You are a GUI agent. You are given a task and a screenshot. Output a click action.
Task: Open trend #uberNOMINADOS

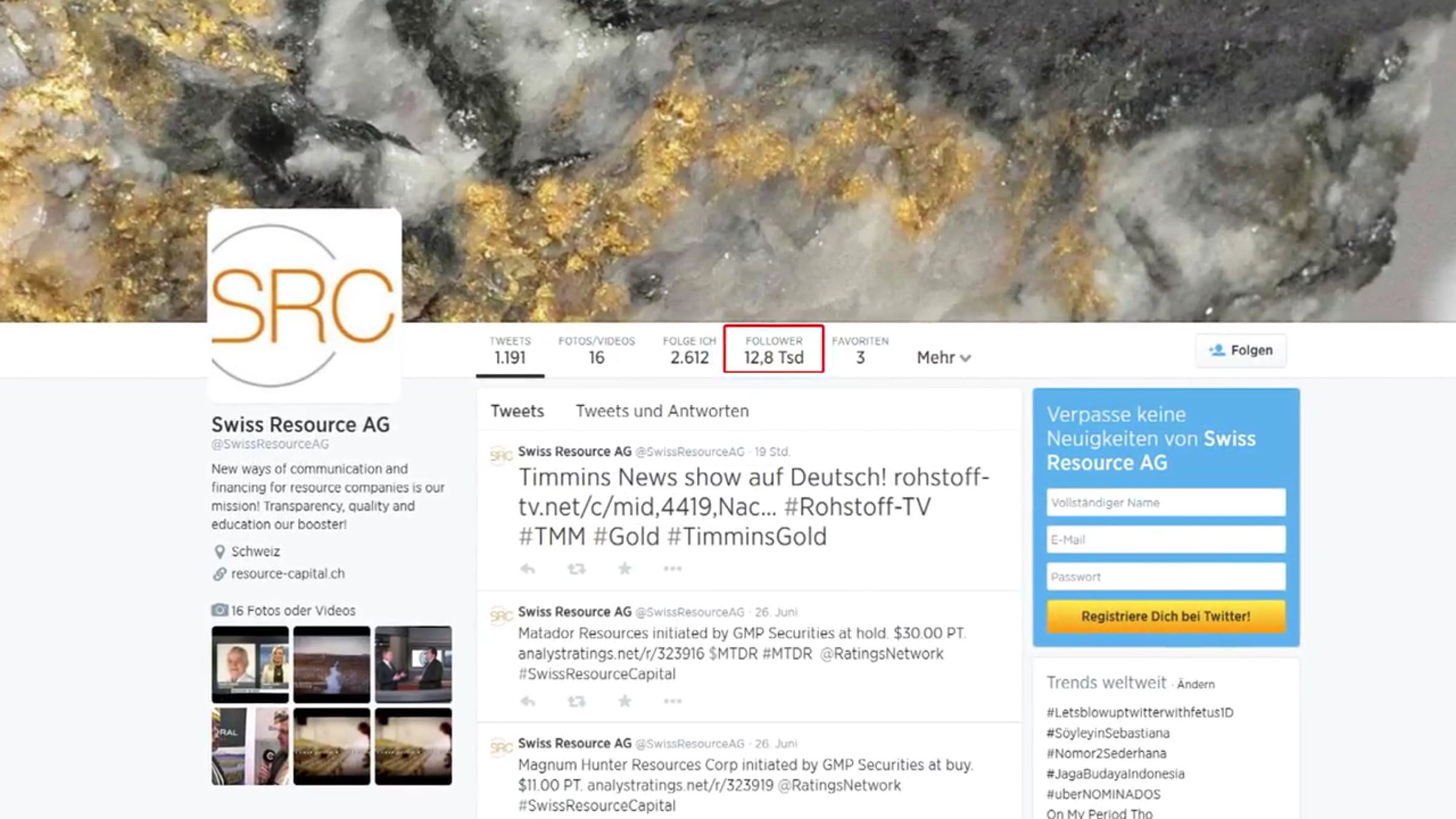(1104, 795)
